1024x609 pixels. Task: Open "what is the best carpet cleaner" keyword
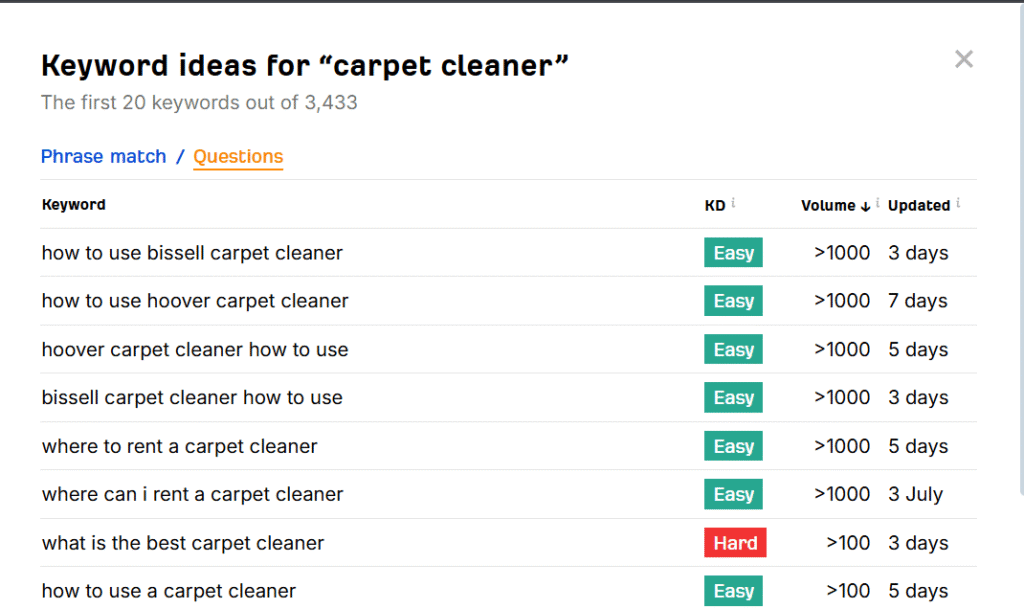coord(183,543)
